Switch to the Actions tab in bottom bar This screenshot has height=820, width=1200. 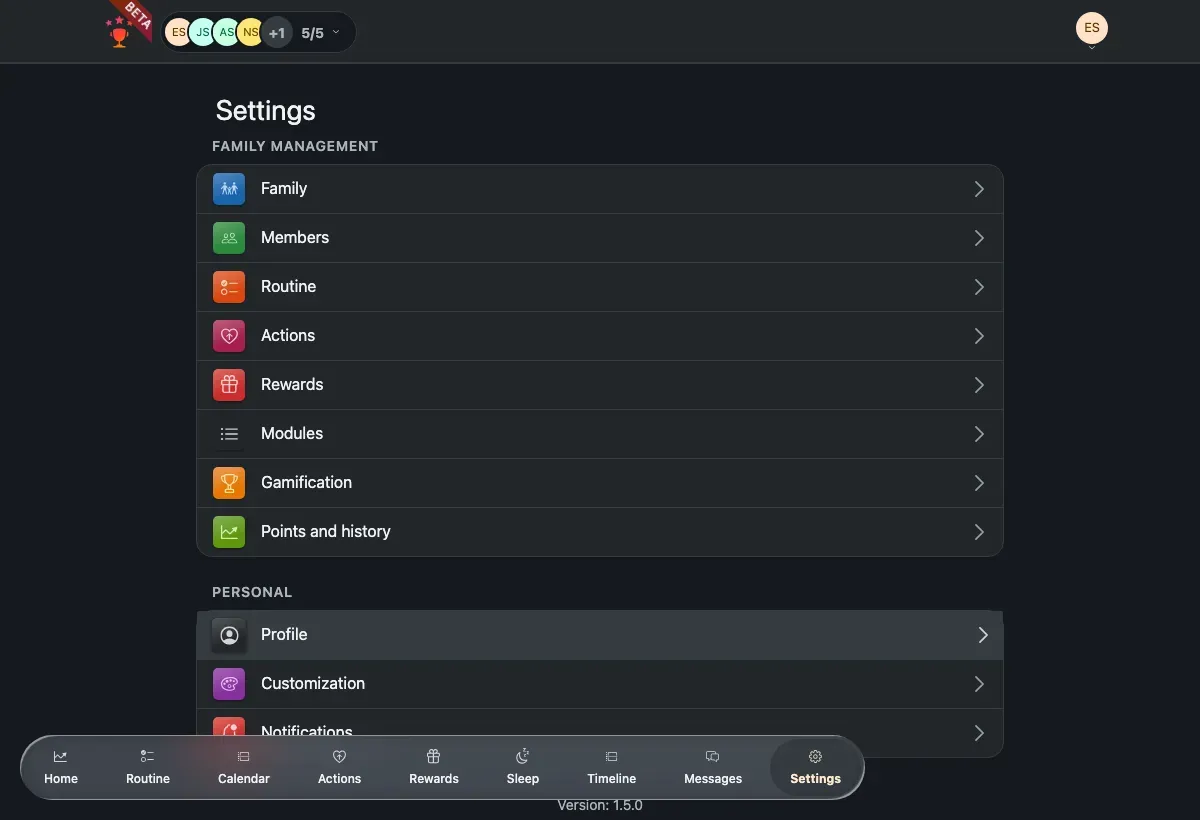click(339, 767)
